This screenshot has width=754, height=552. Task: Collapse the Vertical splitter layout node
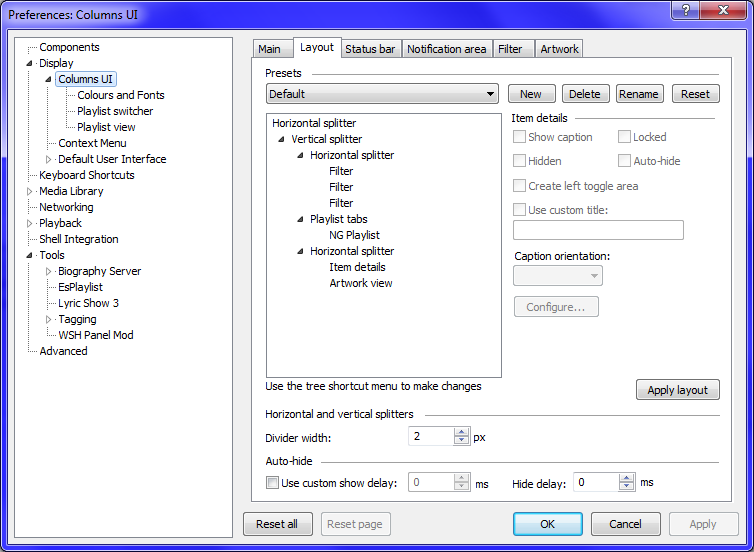[282, 140]
